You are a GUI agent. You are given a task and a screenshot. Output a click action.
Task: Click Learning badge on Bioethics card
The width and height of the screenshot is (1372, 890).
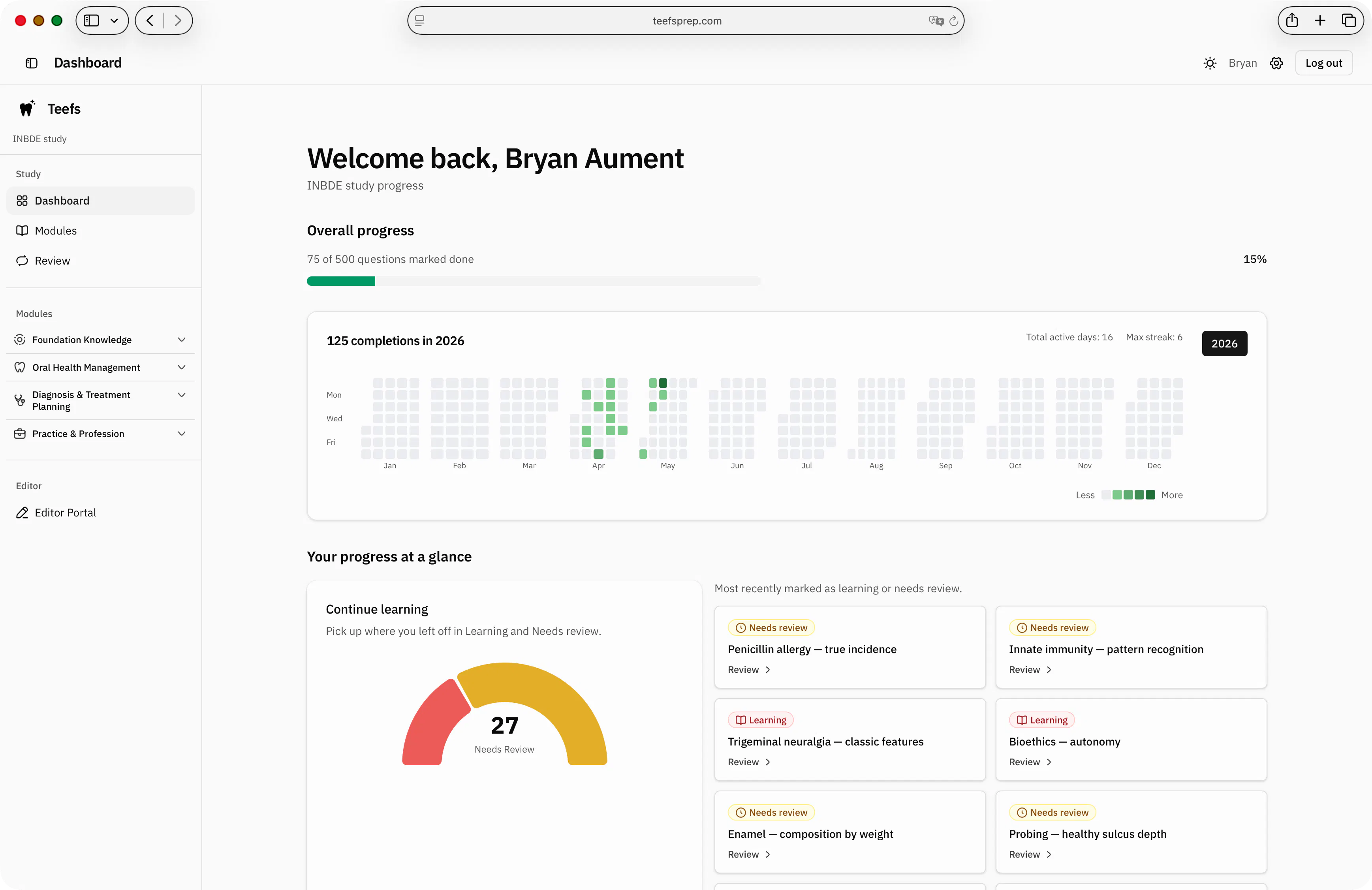point(1042,720)
